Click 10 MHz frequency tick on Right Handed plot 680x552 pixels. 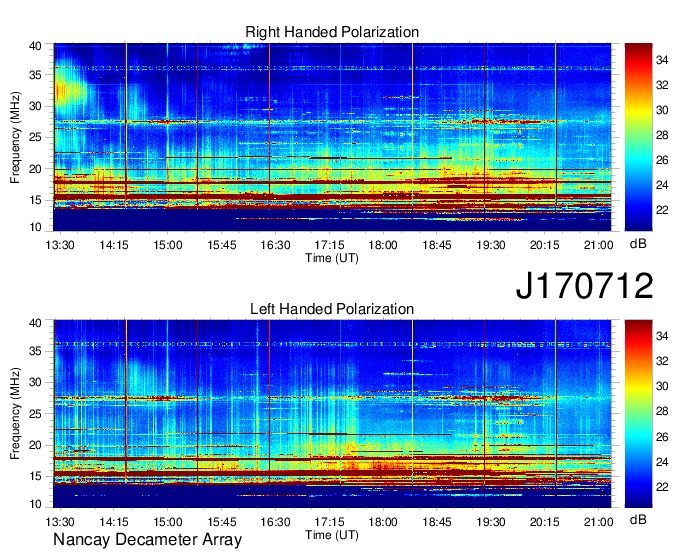(35, 227)
